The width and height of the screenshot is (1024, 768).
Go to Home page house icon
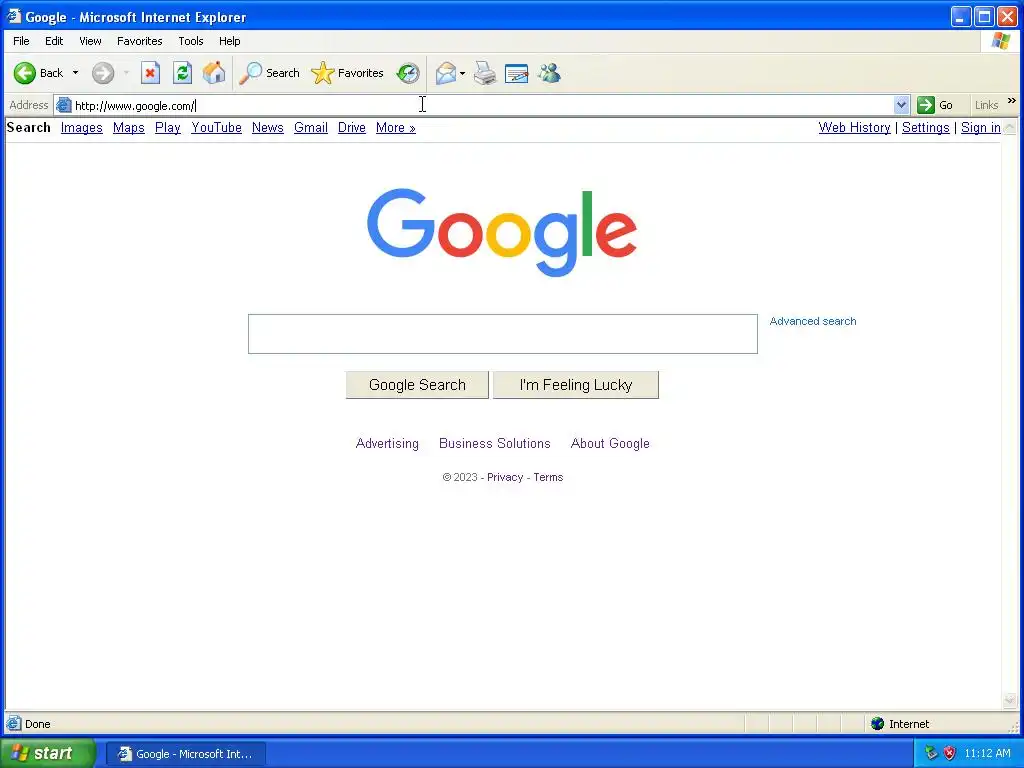coord(214,73)
